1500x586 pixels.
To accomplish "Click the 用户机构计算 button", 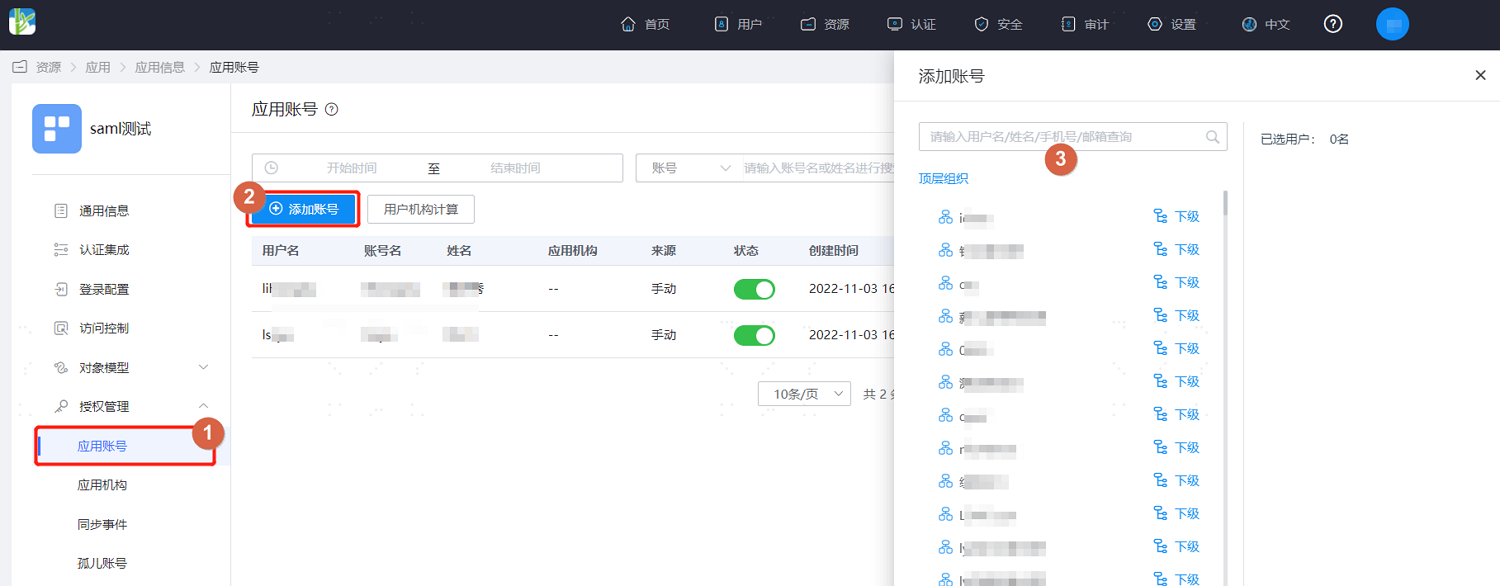I will coord(421,209).
